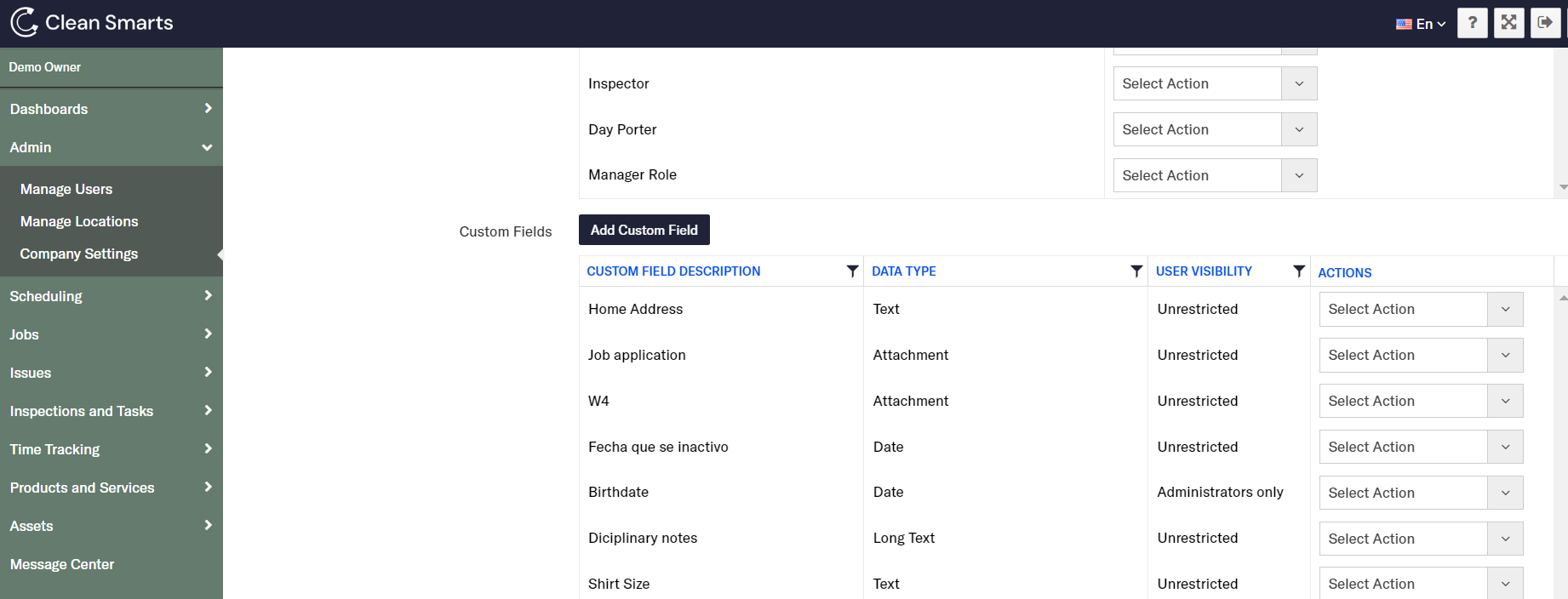Open the En language selector

click(x=1421, y=24)
